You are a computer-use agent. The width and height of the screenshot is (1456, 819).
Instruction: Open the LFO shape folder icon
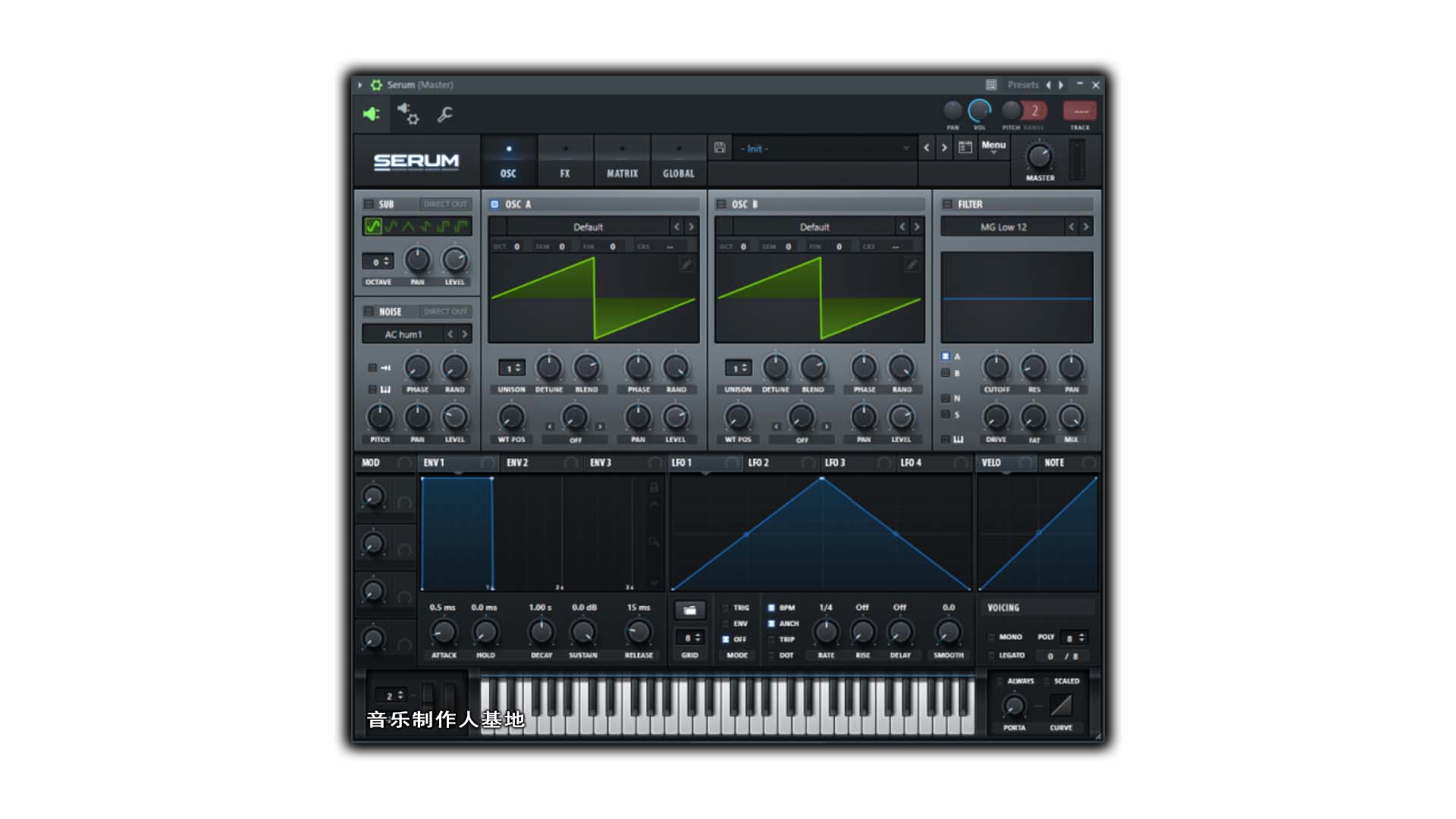coord(689,610)
